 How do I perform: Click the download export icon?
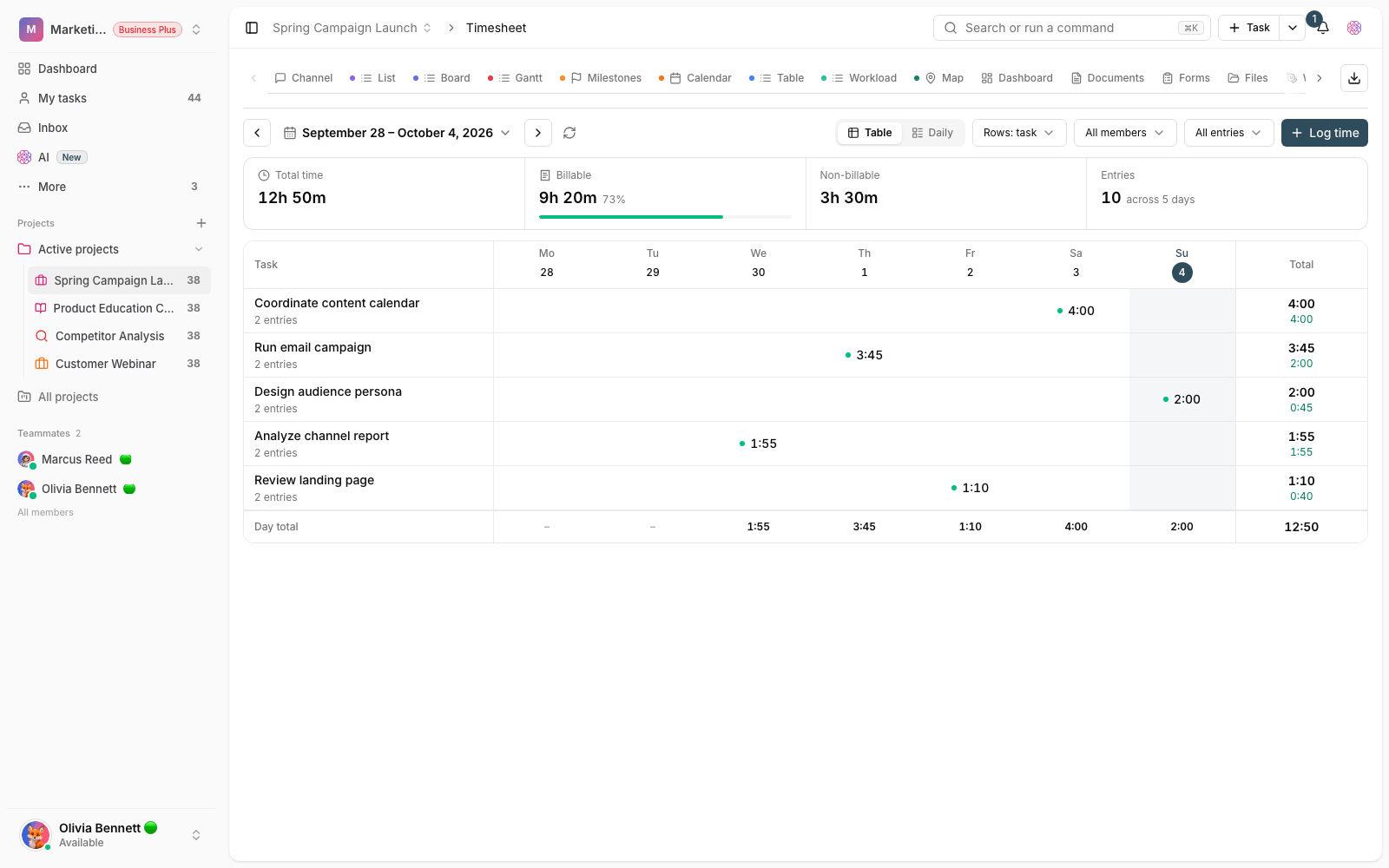[x=1354, y=78]
